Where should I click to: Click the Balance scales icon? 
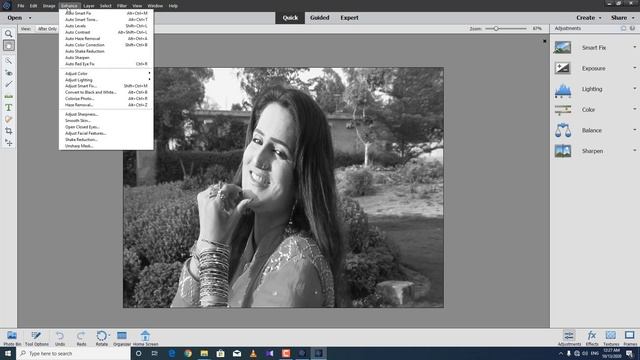pyautogui.click(x=562, y=130)
